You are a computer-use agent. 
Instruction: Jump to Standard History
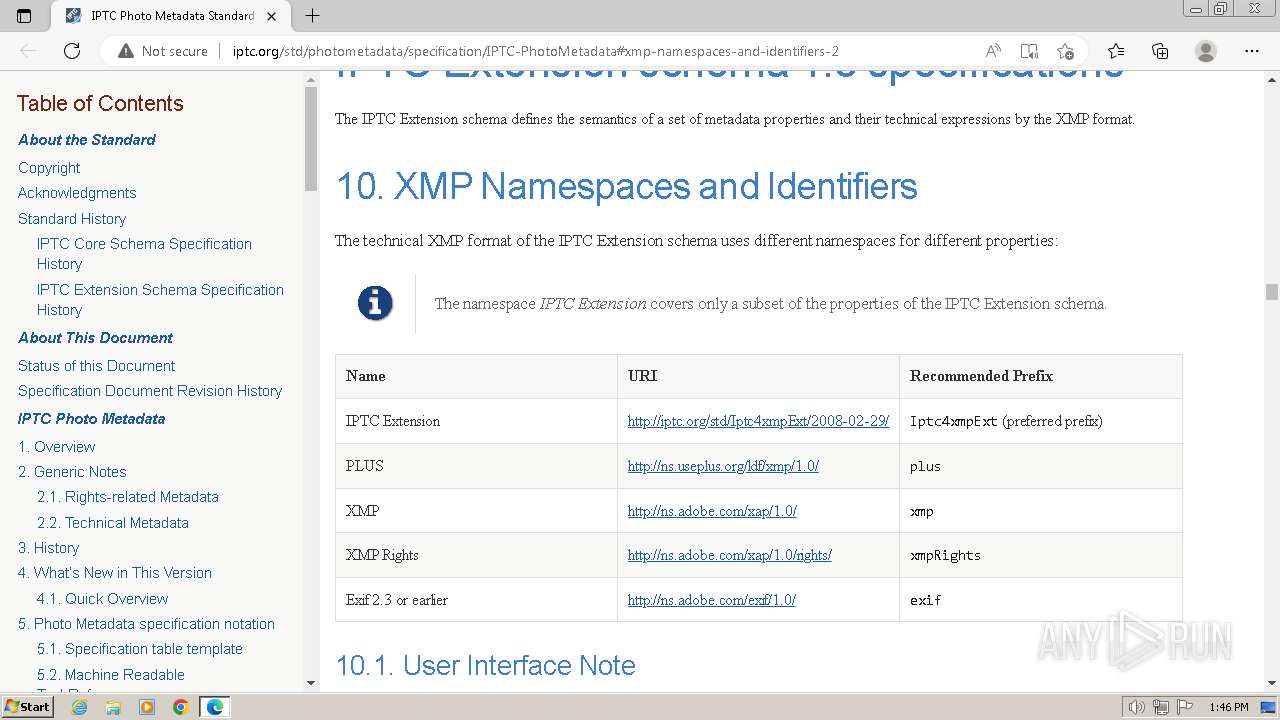click(72, 219)
